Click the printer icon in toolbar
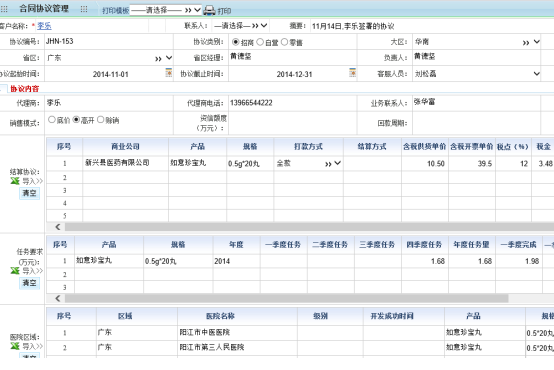The width and height of the screenshot is (554, 370). point(210,10)
